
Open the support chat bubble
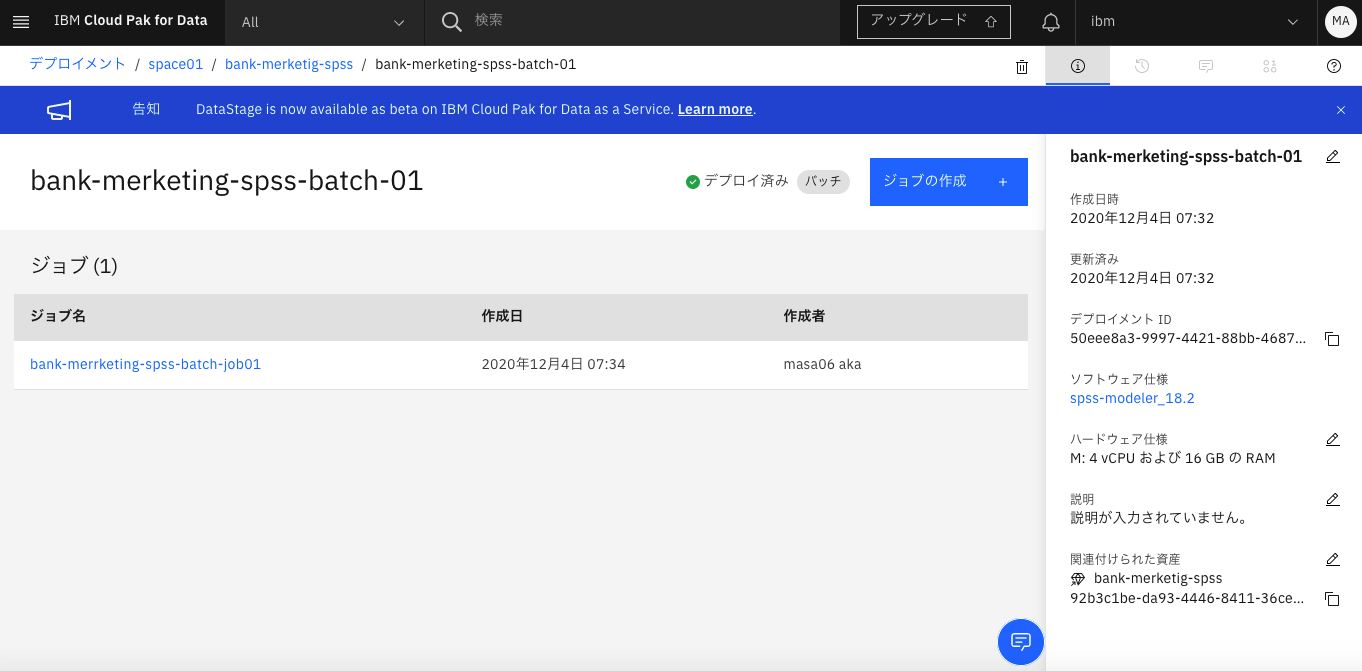[x=1020, y=642]
